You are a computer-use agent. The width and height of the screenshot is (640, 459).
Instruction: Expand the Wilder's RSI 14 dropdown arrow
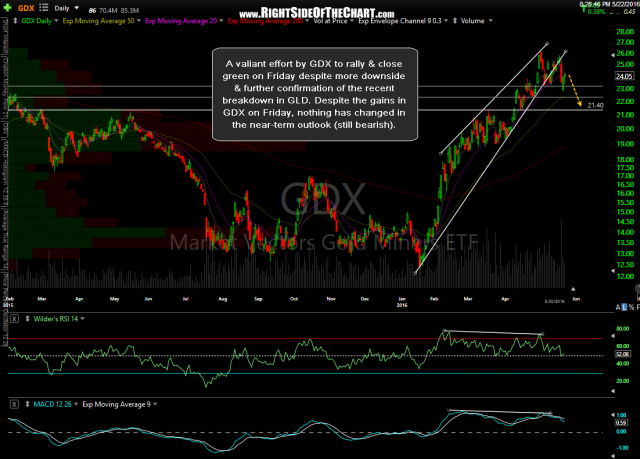pos(82,319)
